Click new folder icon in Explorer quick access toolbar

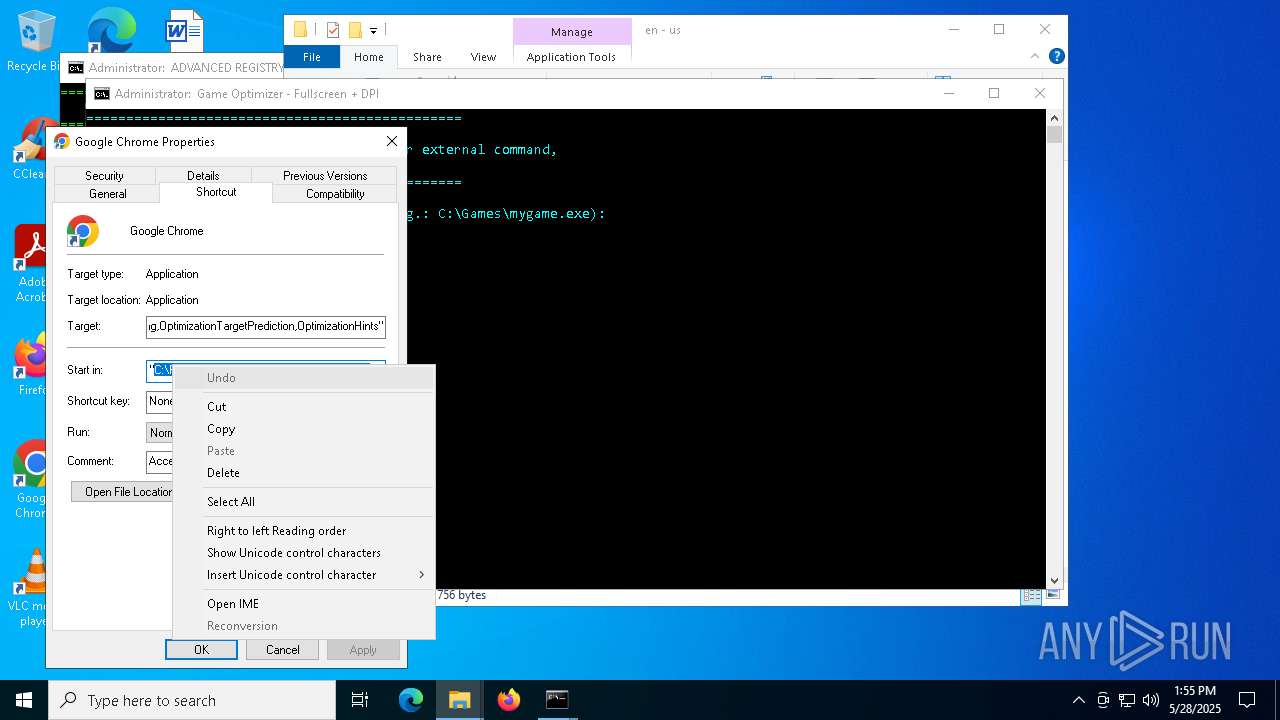click(x=355, y=30)
